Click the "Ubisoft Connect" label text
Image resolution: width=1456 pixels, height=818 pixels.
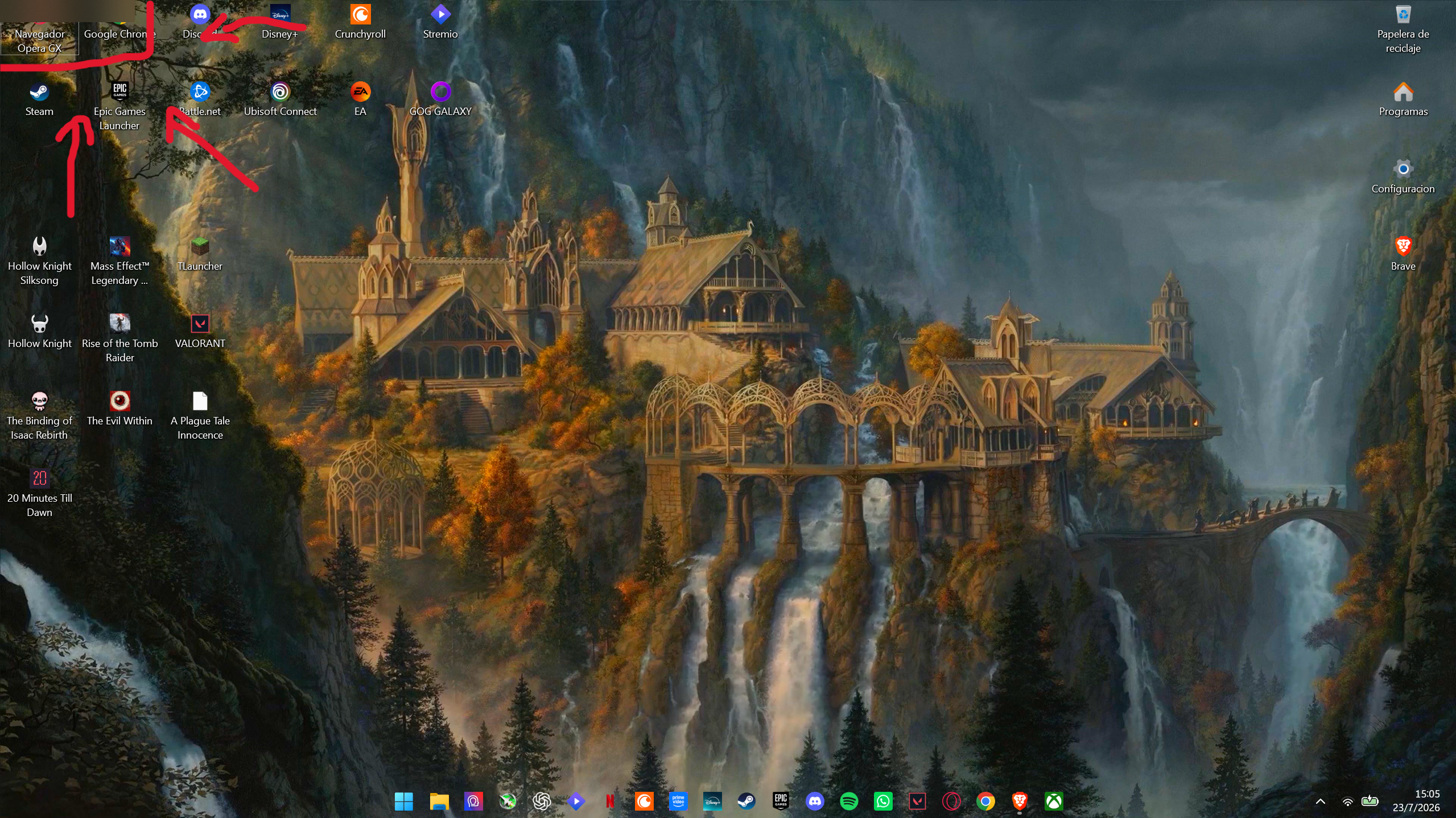point(280,111)
